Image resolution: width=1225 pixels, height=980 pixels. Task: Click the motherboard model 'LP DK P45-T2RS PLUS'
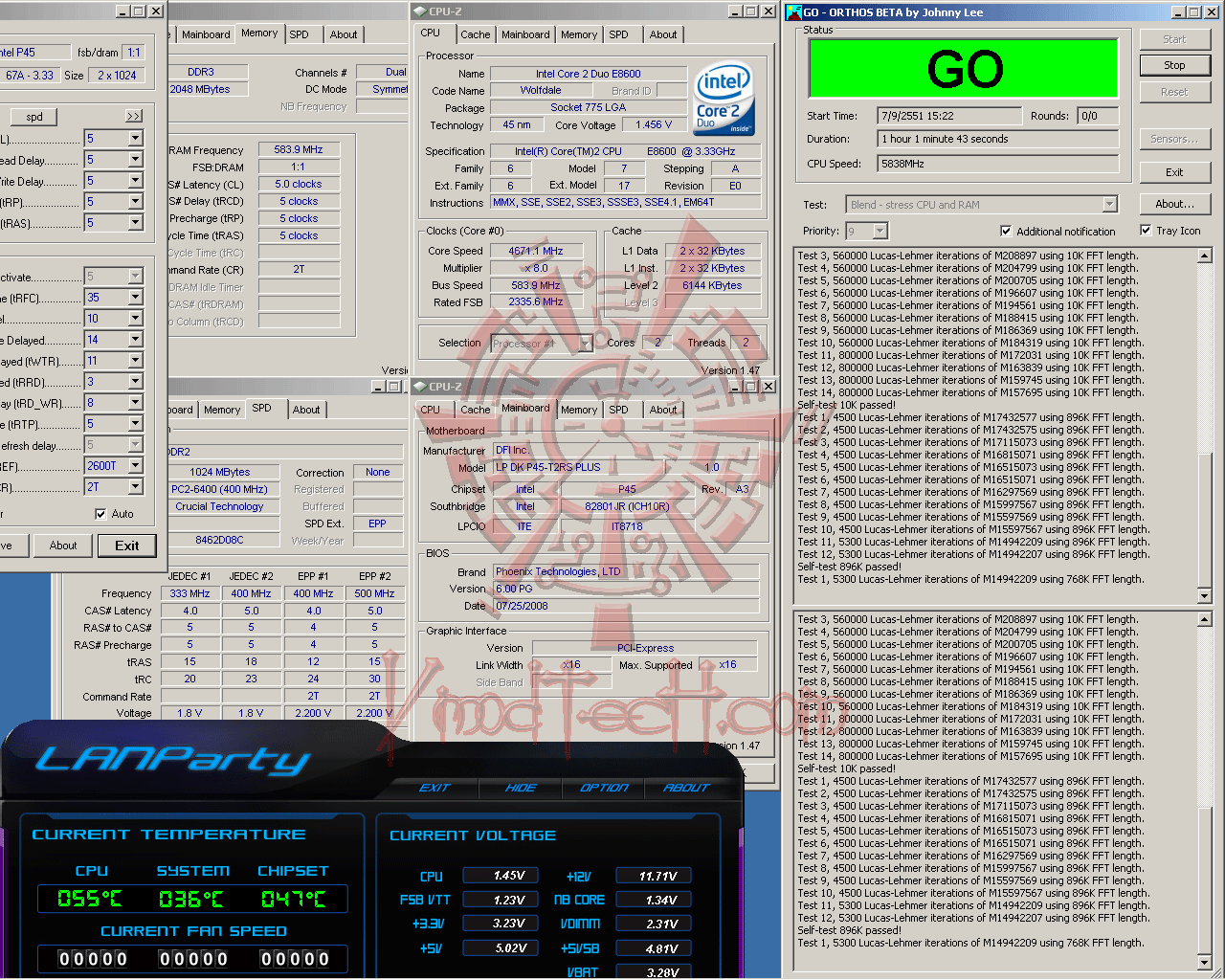pyautogui.click(x=547, y=467)
